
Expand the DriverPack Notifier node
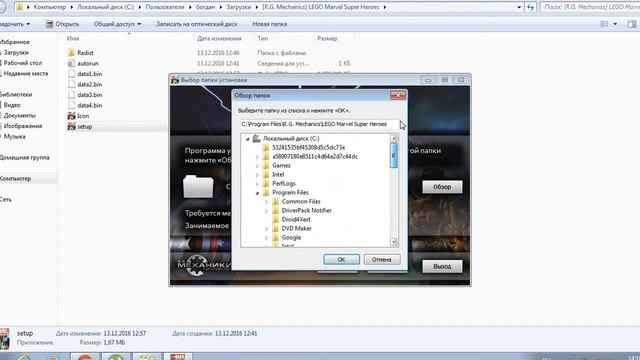[x=267, y=211]
